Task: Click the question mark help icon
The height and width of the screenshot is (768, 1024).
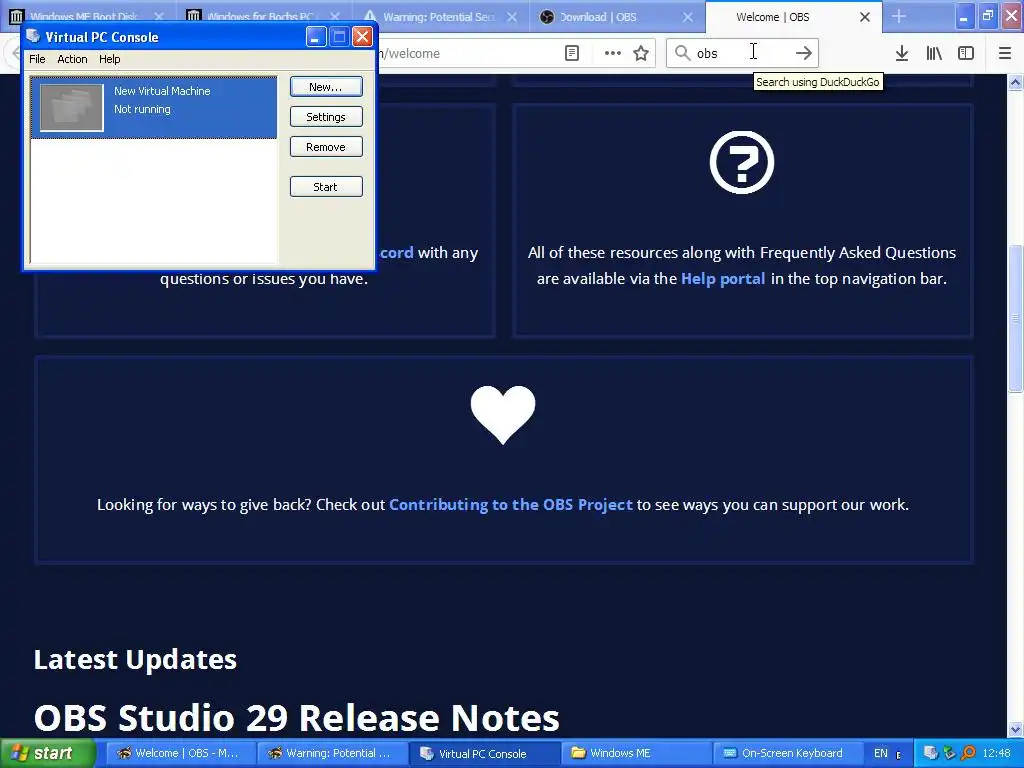Action: [x=742, y=162]
